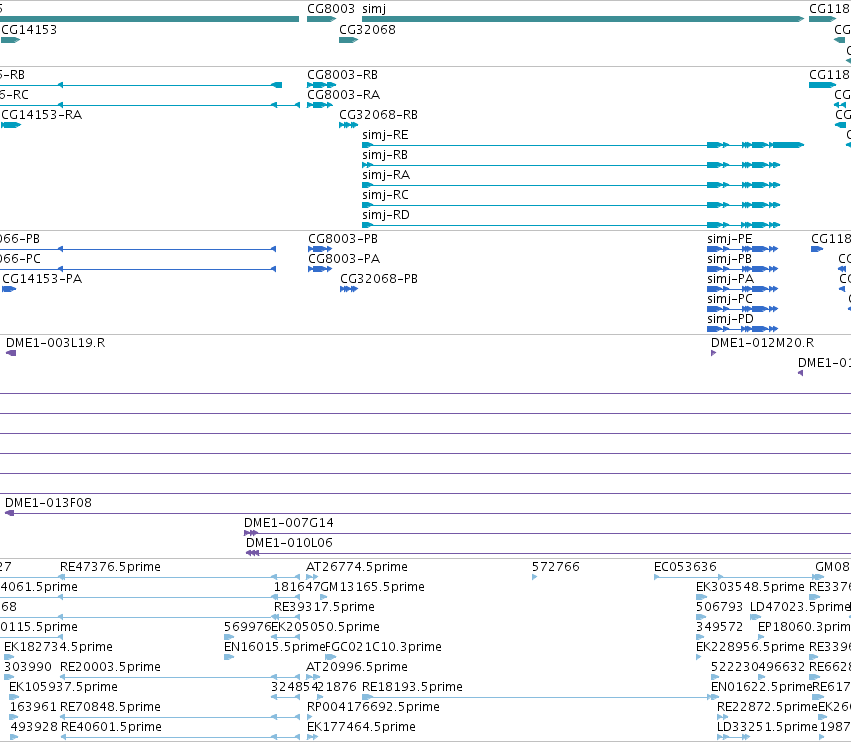
Task: Select feature 572766
Action: click(556, 567)
